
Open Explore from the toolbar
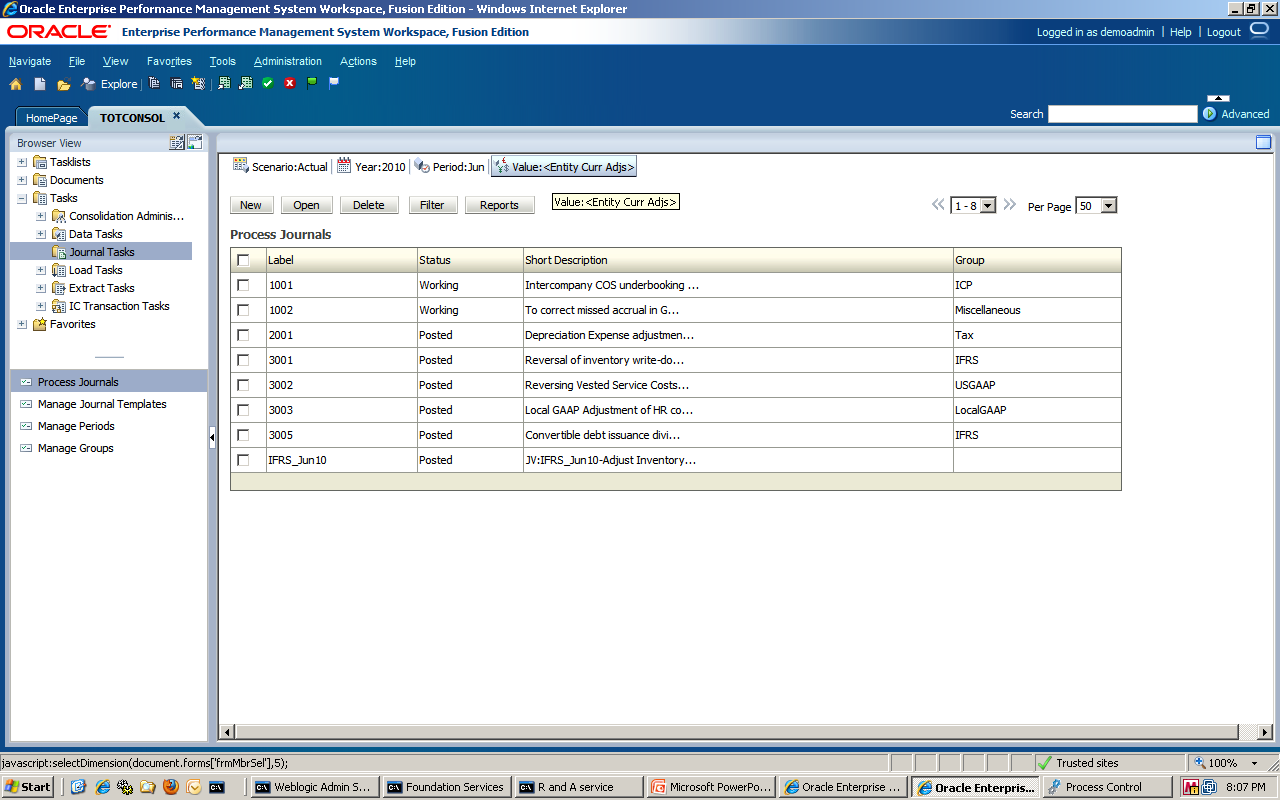coord(109,84)
